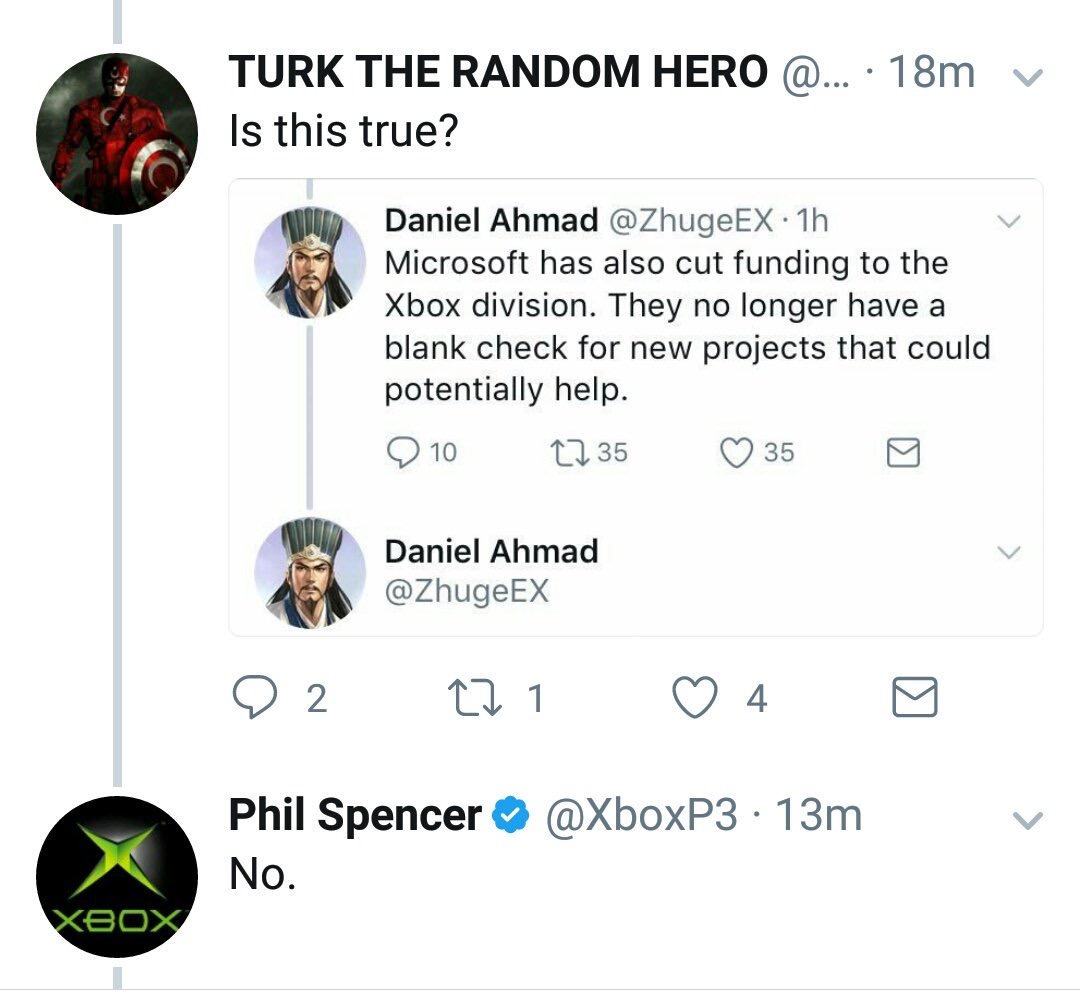The height and width of the screenshot is (1006, 1080).
Task: Retweet the quoted Microsoft funding tweet
Action: 567,453
